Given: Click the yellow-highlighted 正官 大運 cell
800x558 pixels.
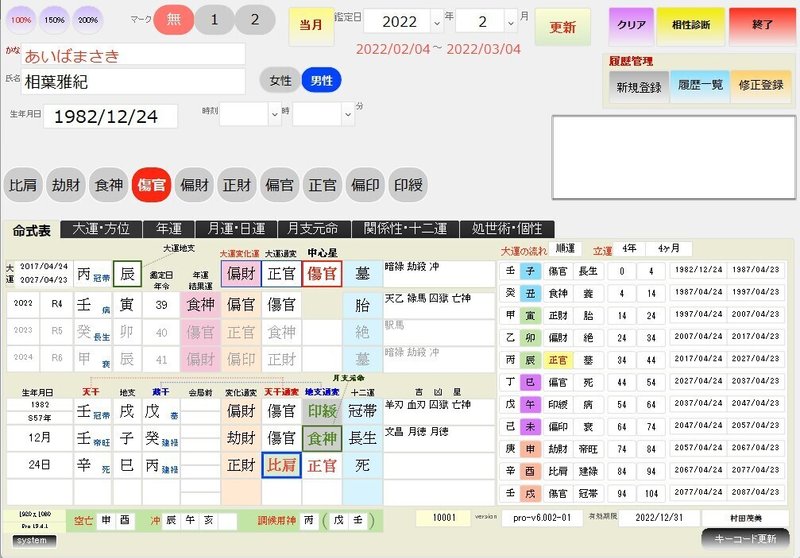Looking at the screenshot, I should pyautogui.click(x=558, y=360).
